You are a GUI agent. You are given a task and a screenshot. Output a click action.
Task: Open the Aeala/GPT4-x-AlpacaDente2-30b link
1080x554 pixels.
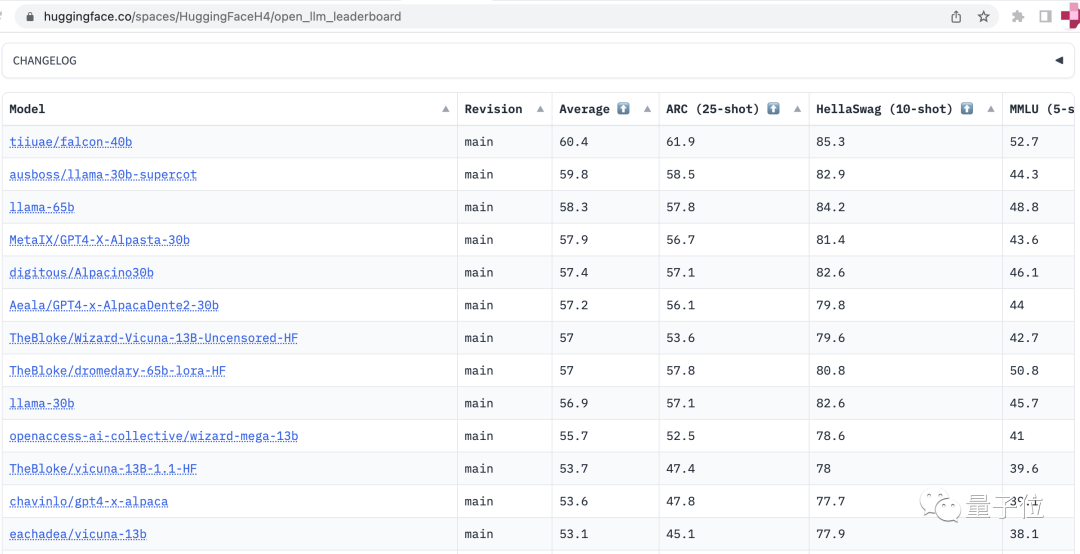point(114,305)
